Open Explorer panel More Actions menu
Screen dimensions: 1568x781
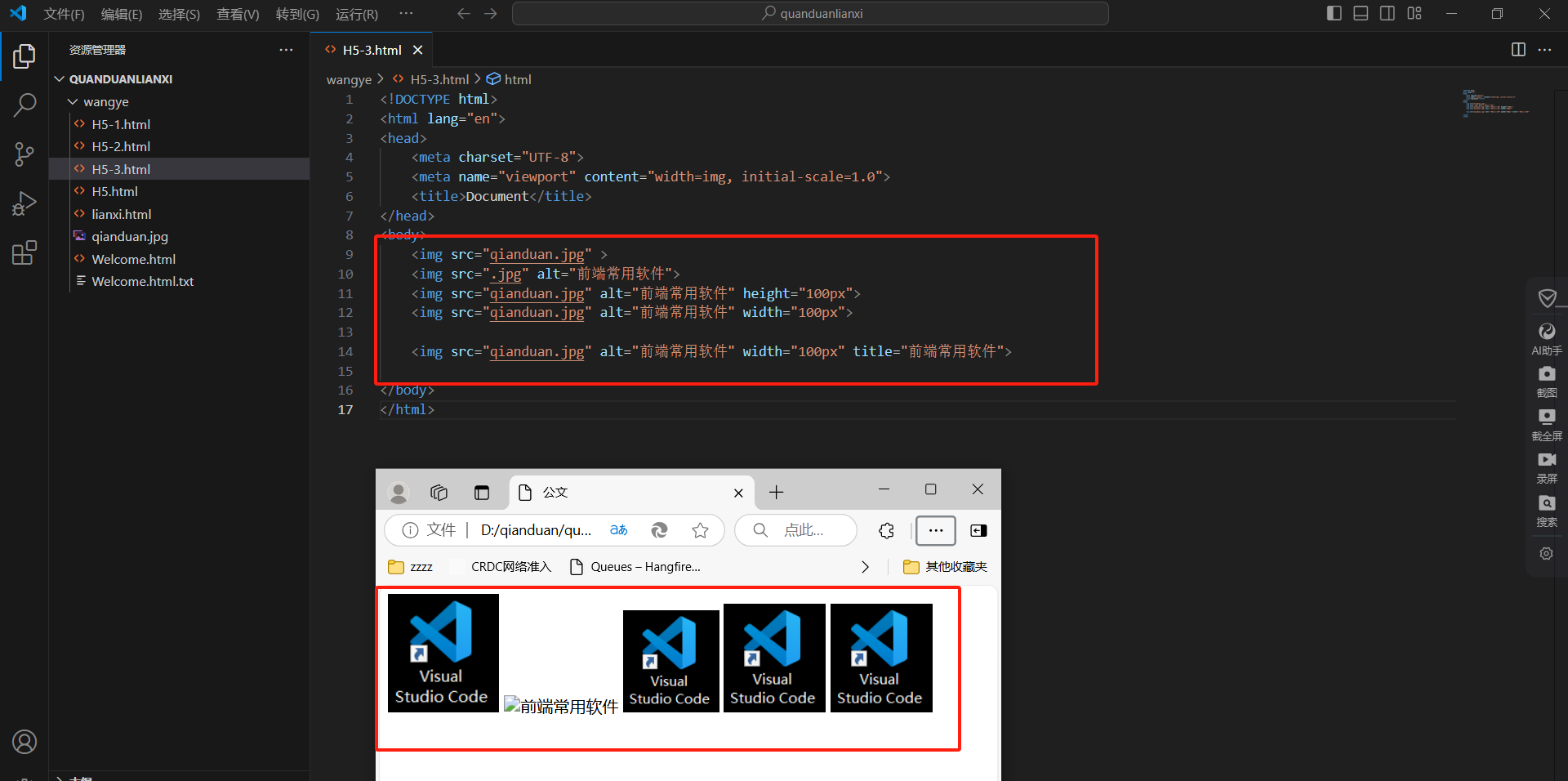(x=286, y=50)
